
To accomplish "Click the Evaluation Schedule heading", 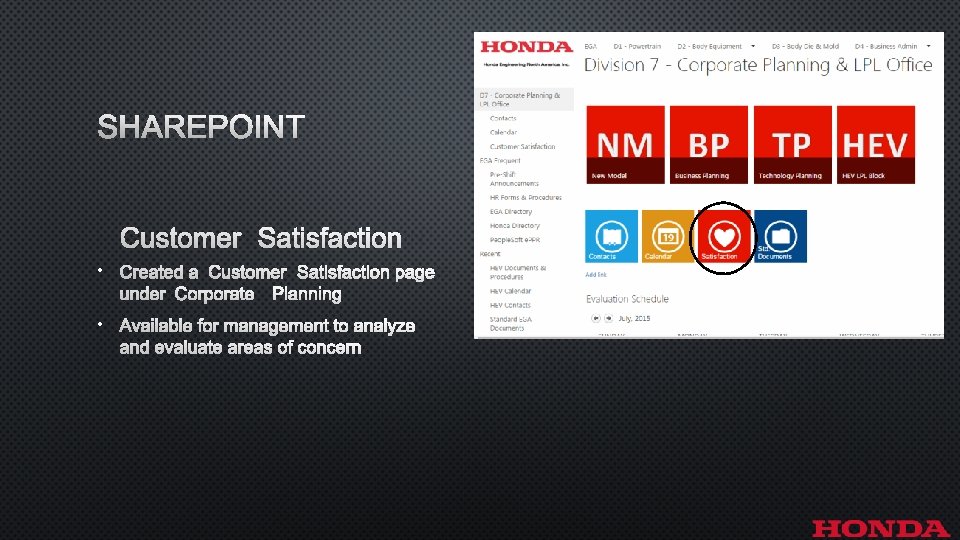I will [627, 299].
